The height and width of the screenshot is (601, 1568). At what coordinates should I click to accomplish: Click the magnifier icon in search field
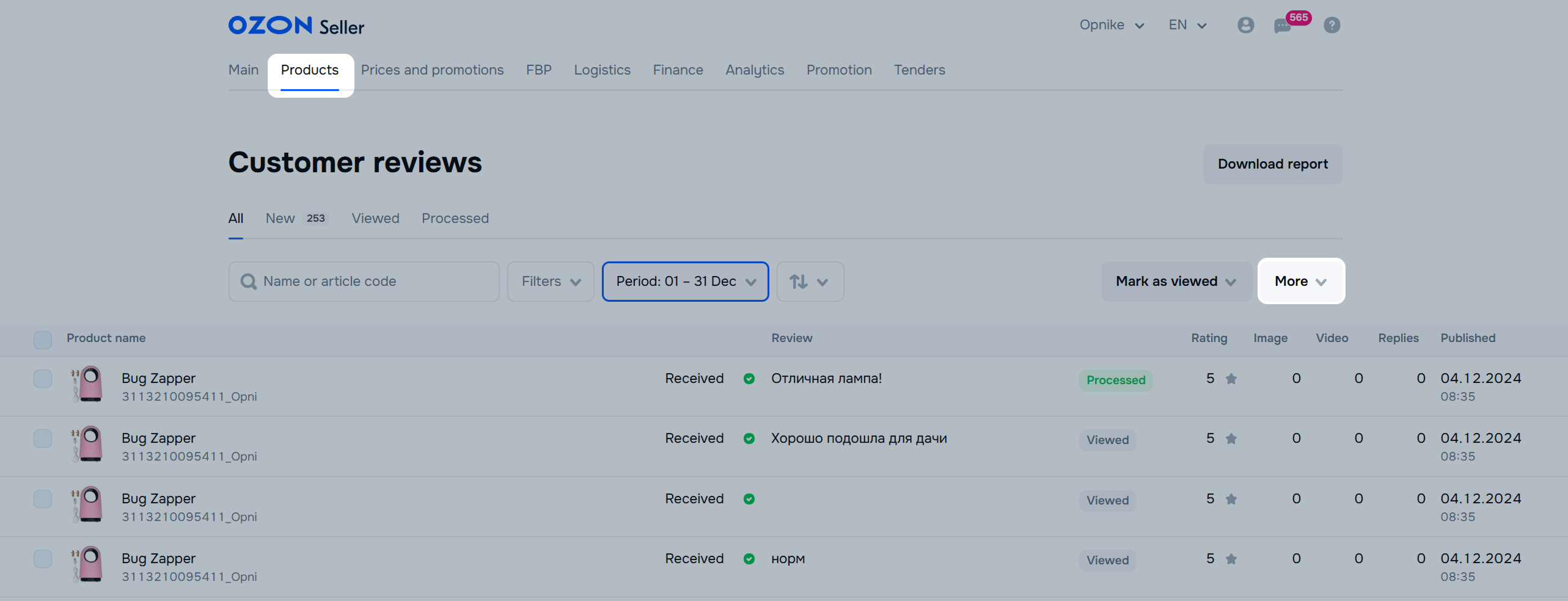[248, 282]
